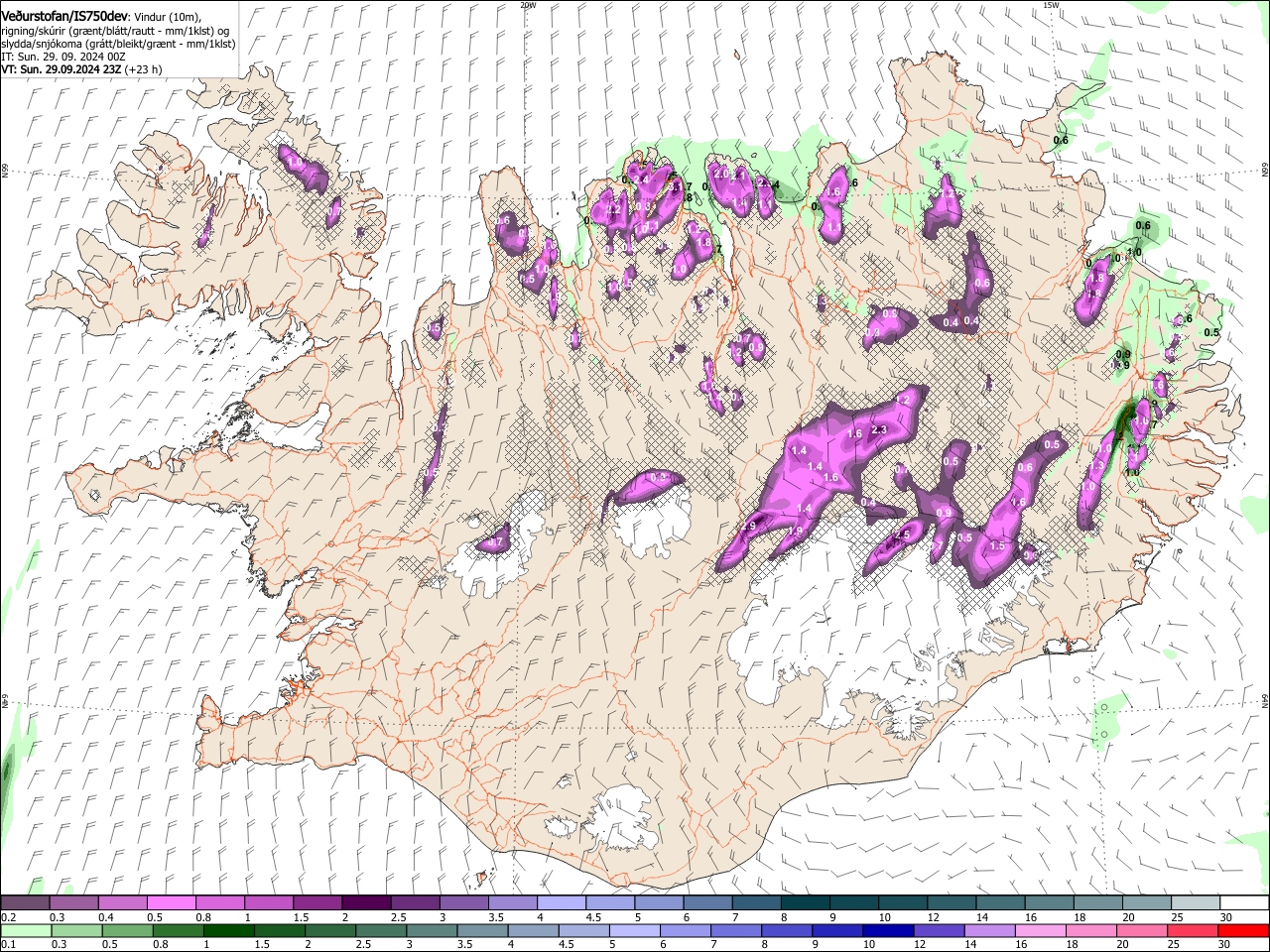Viewport: 1270px width, 952px height.
Task: Click the bright pink 0.5 swatch, upper legend row
Action: 171,903
